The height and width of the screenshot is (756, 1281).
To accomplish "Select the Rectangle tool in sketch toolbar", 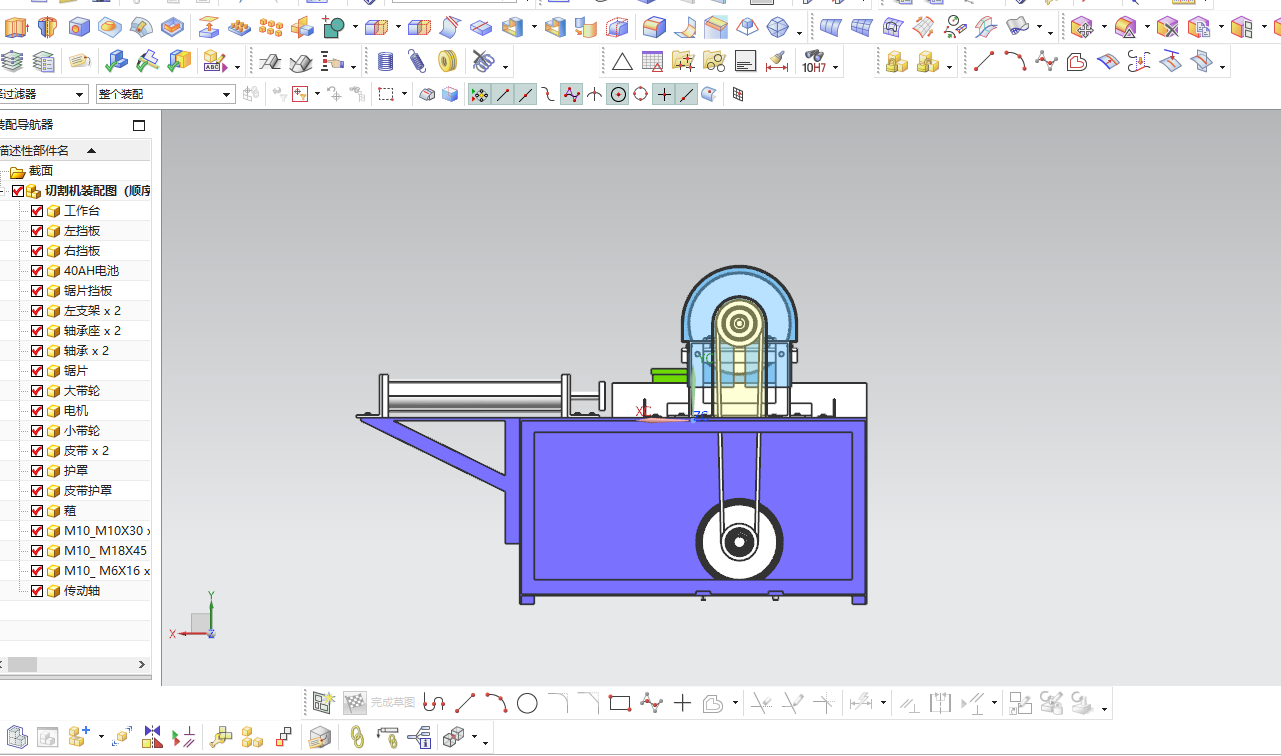I will tap(620, 703).
